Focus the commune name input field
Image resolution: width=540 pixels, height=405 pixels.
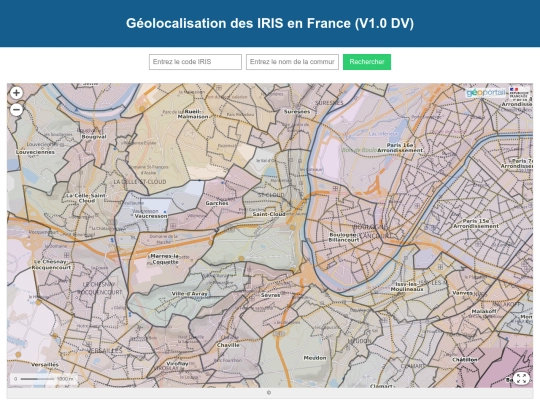292,62
